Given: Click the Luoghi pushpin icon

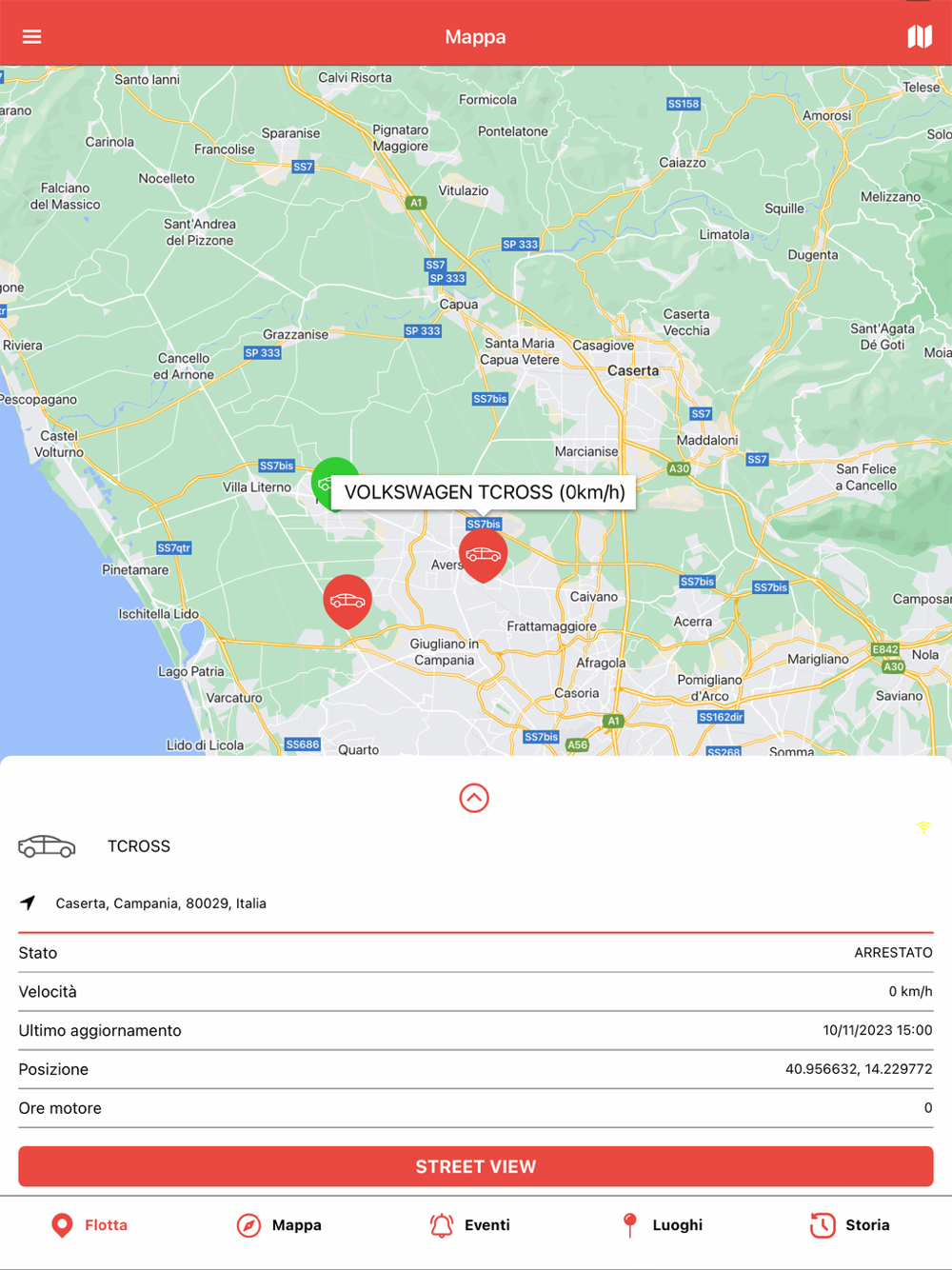Looking at the screenshot, I should point(629,1225).
